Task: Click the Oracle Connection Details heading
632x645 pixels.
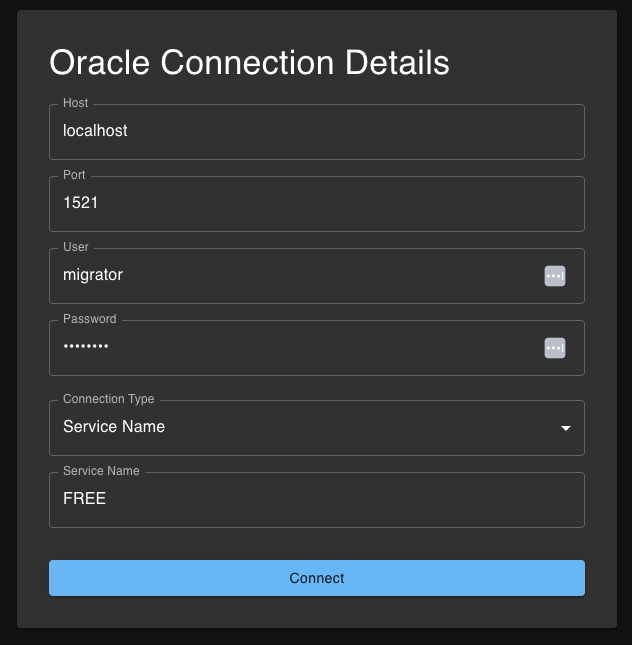Action: (x=249, y=63)
